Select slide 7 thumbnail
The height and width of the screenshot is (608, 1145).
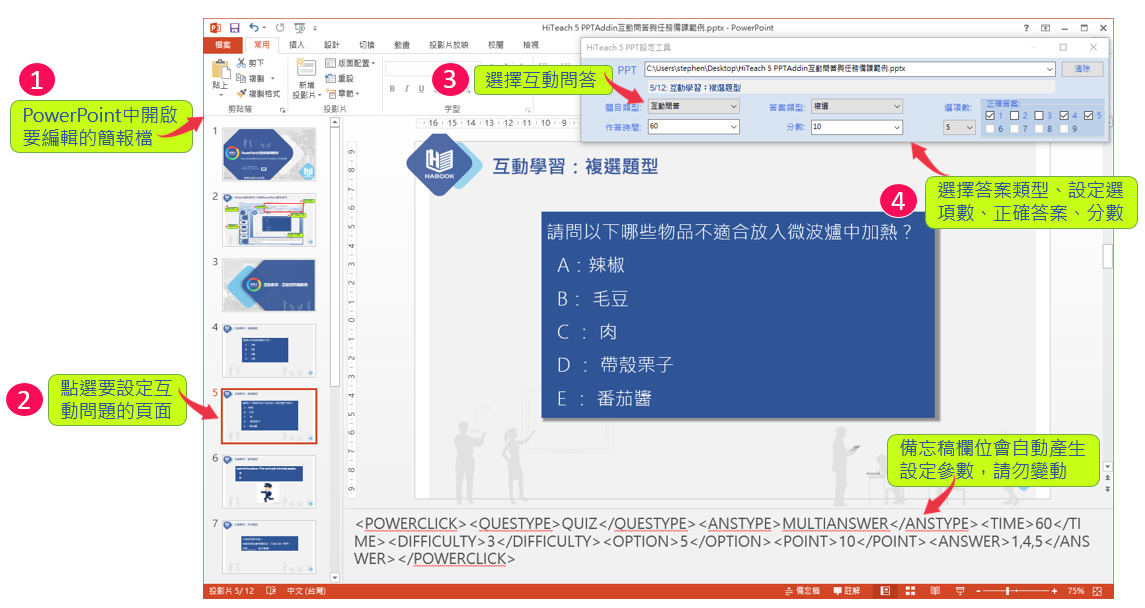click(269, 547)
